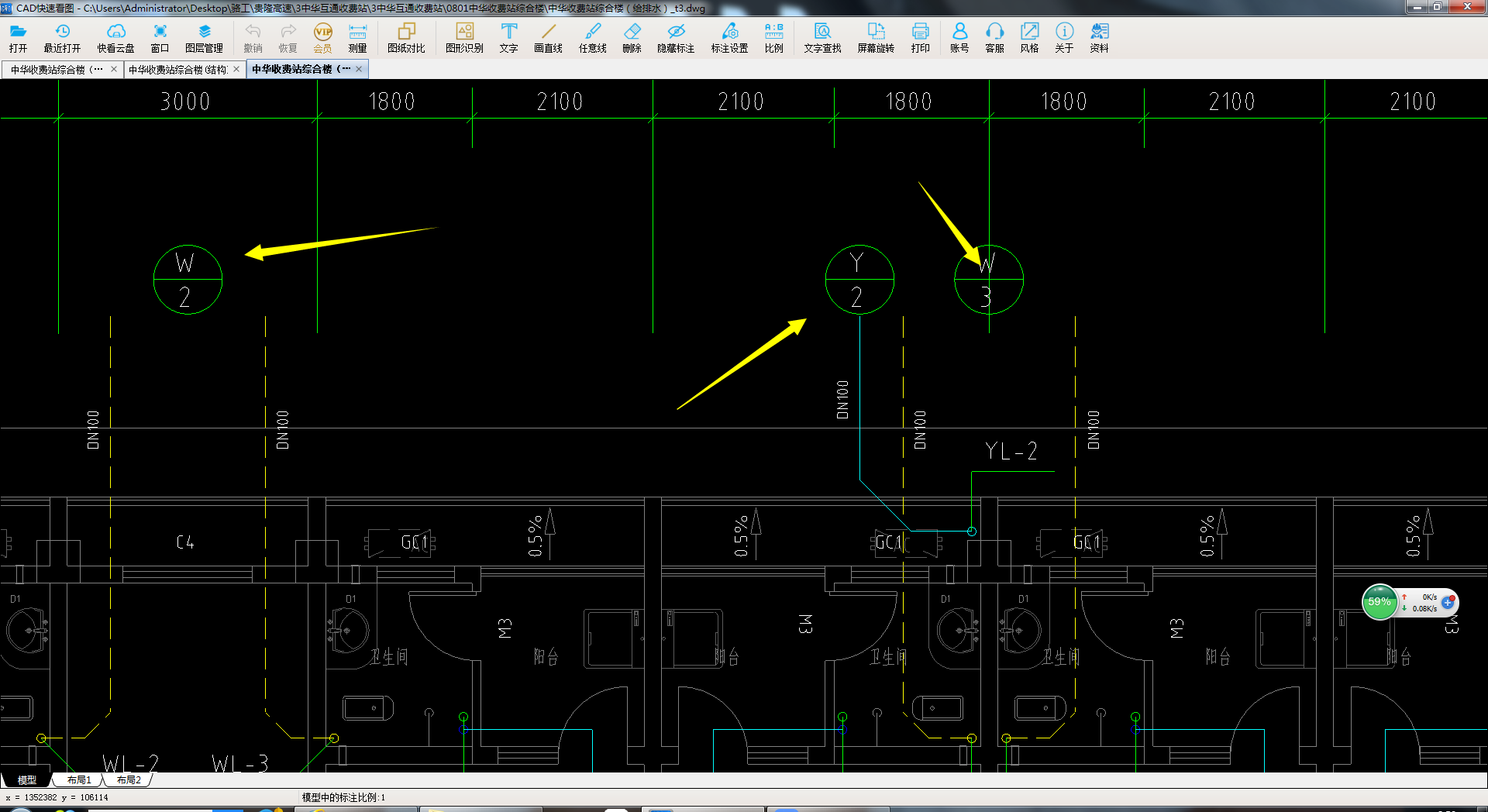Undo with the 撤销 button
This screenshot has width=1488, height=812.
[x=253, y=38]
